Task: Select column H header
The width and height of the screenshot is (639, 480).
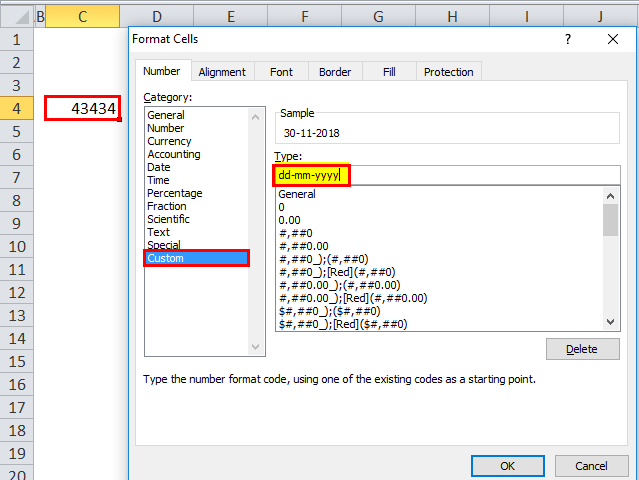Action: 452,17
